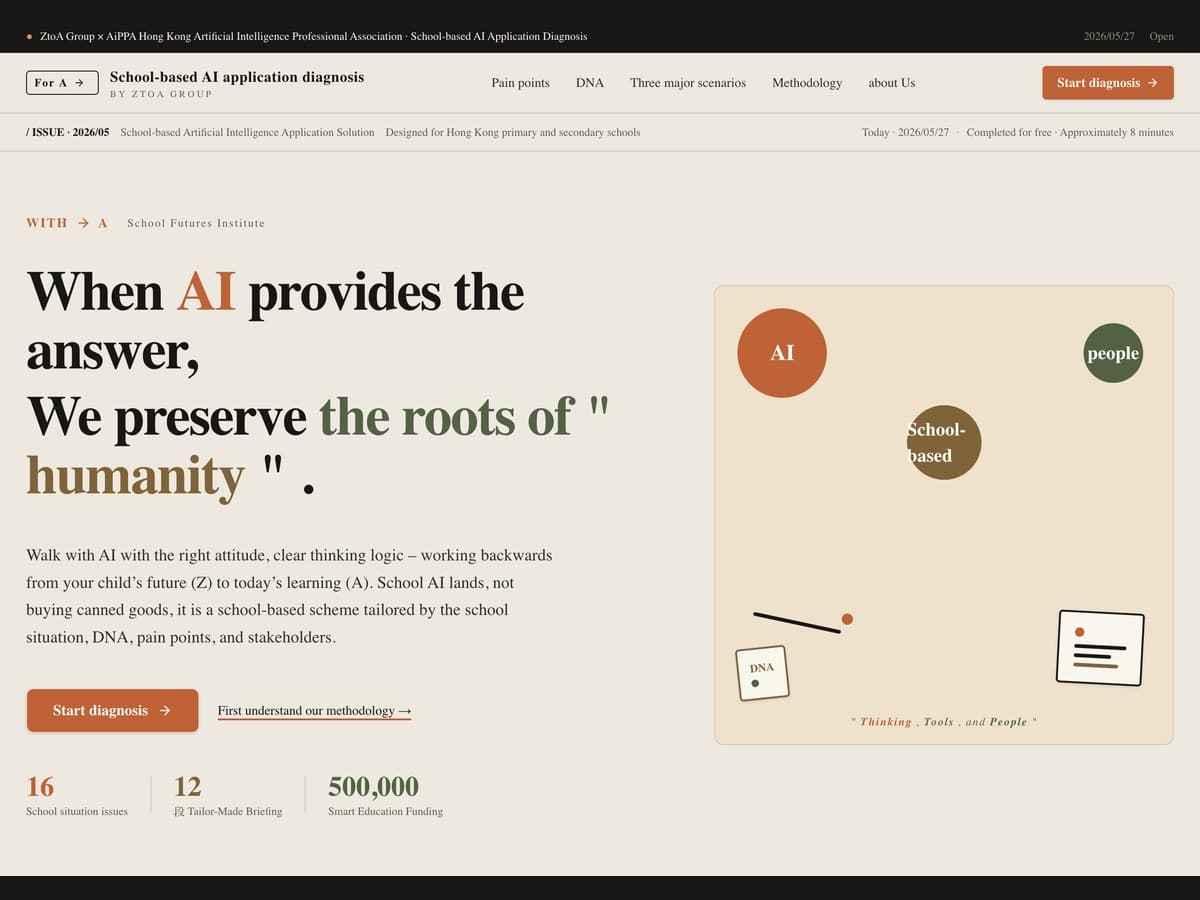Click the 'Thinking, Tools, and People' caption
This screenshot has height=900, width=1200.
point(943,722)
